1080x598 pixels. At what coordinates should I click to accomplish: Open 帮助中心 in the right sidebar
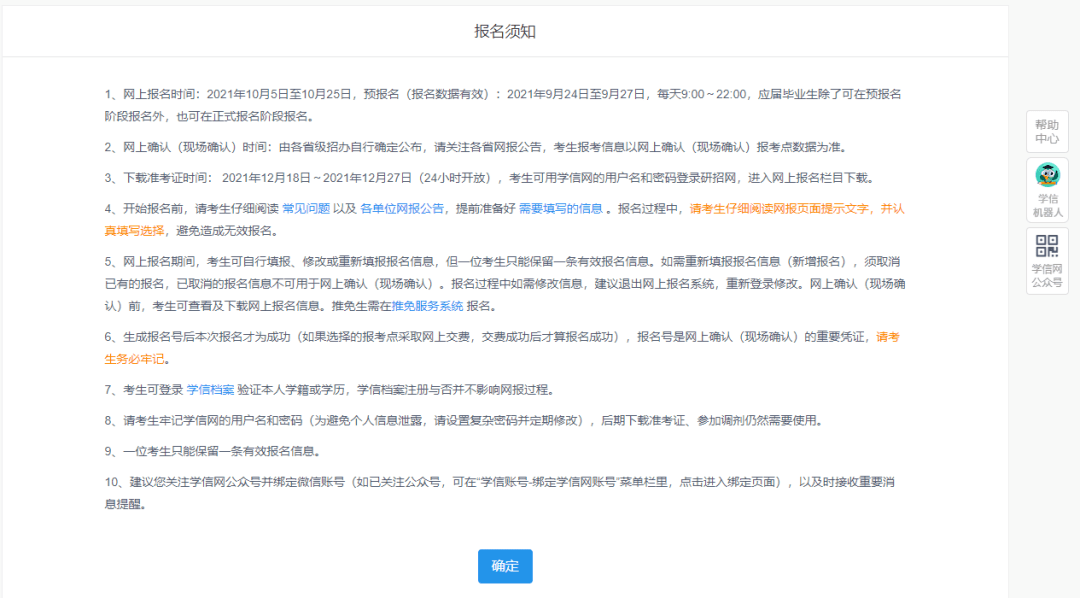1047,132
